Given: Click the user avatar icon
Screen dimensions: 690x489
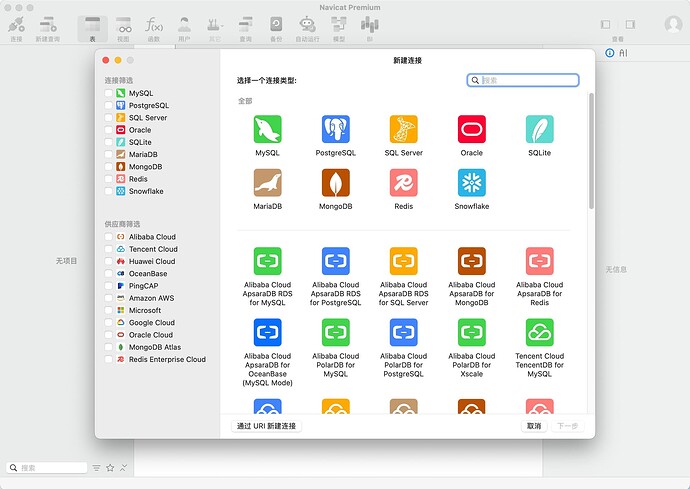Looking at the screenshot, I should (673, 24).
